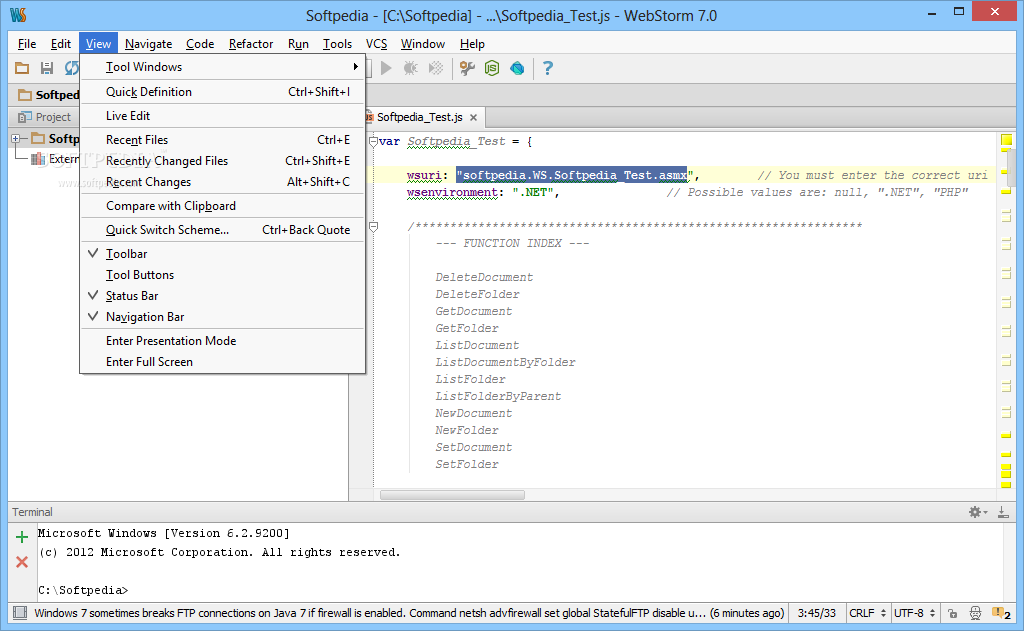
Task: Close terminal session with red X icon
Action: 22,562
